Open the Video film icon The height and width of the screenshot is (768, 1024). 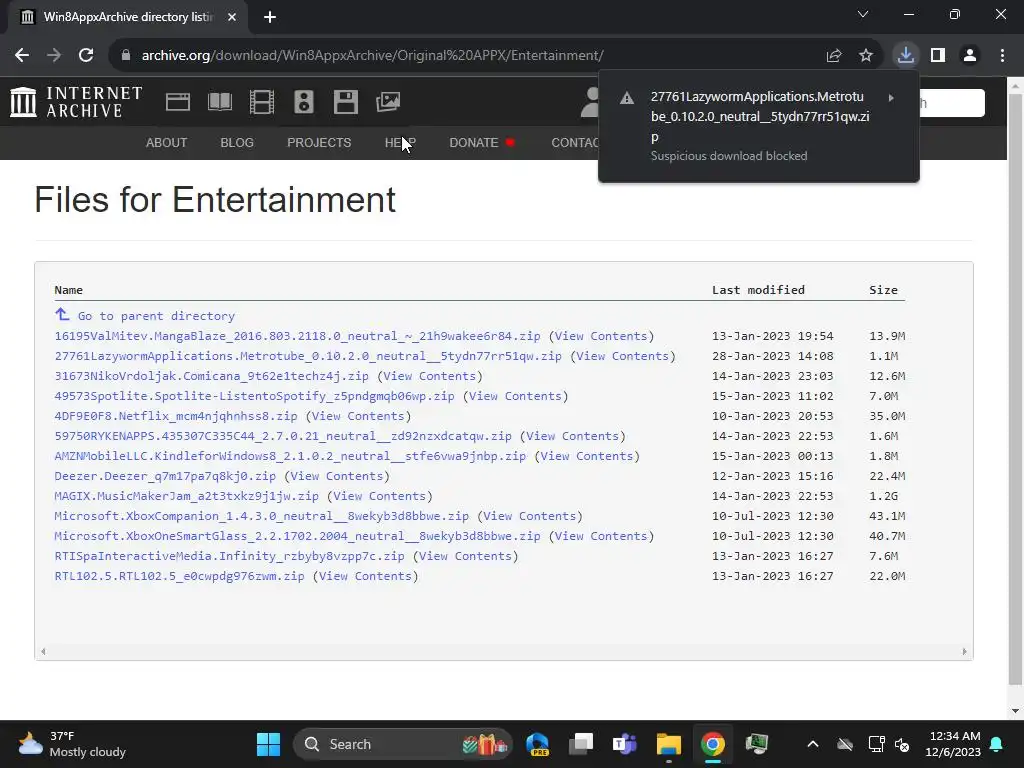(261, 102)
